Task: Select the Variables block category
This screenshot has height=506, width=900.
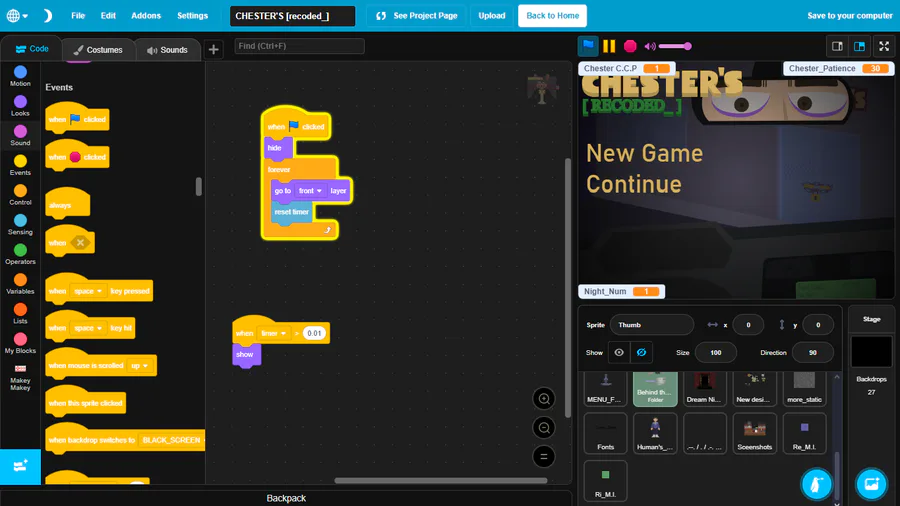Action: click(x=20, y=284)
